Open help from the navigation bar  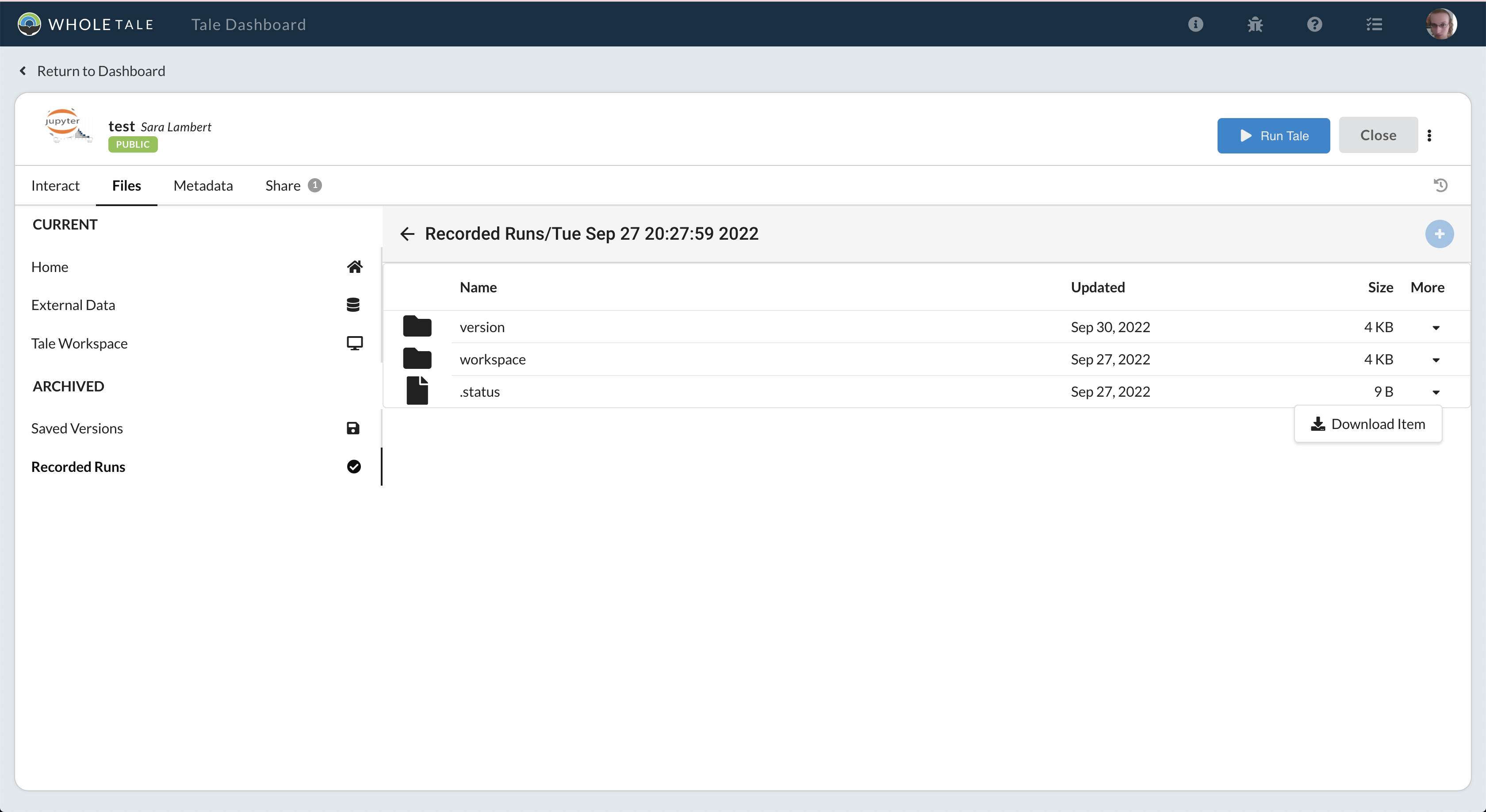(x=1314, y=24)
